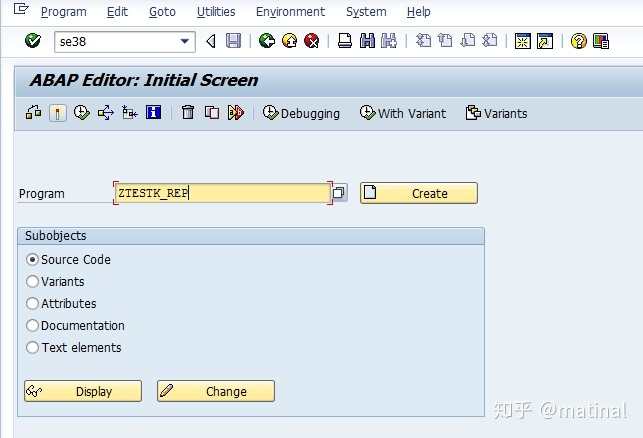This screenshot has height=438, width=643.
Task: Click the Customize Local Layout icon
Action: 601,41
